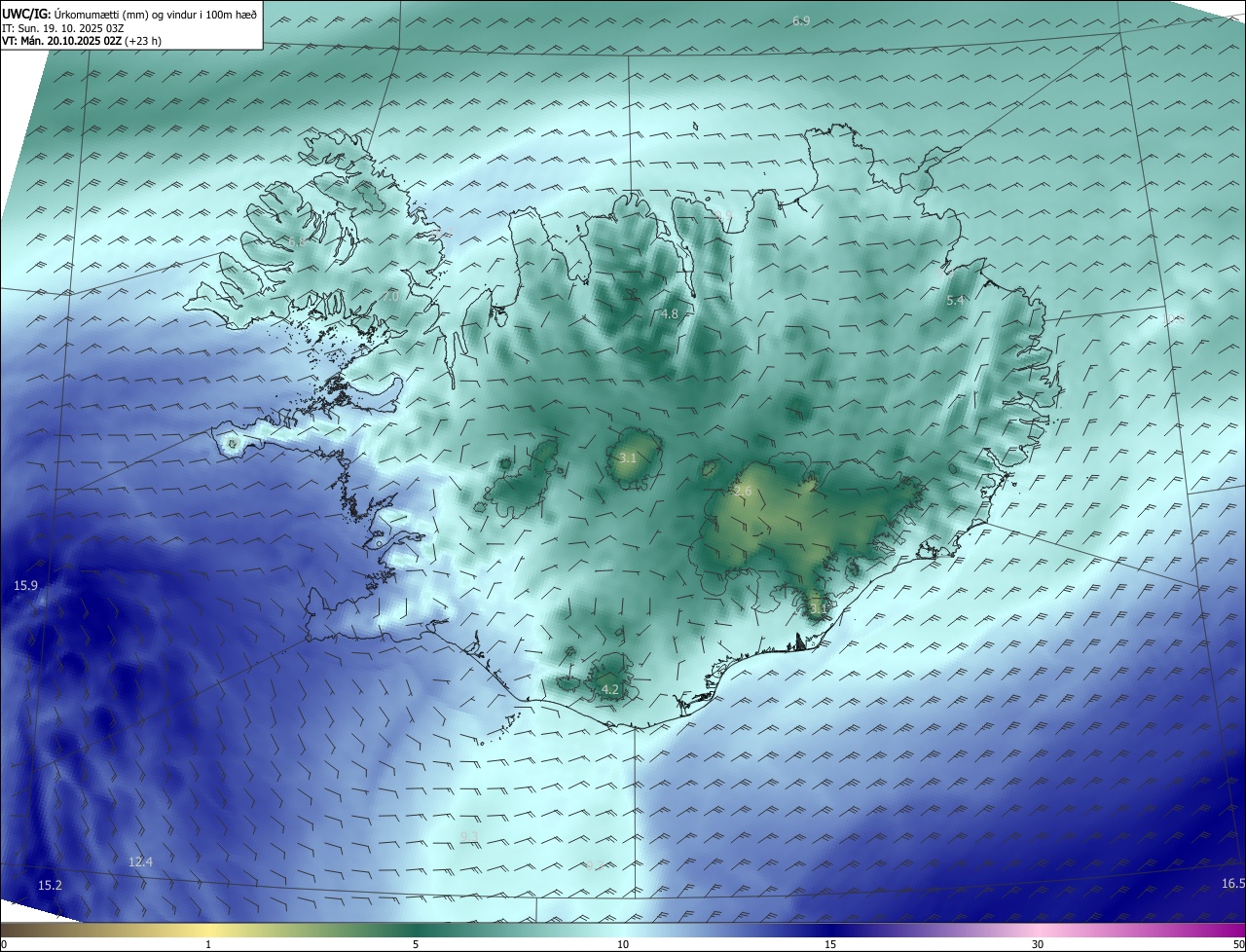Click the 3.1 value at the glacier's southern tip
Screen dimensions: 1246x952
pyautogui.click(x=818, y=608)
